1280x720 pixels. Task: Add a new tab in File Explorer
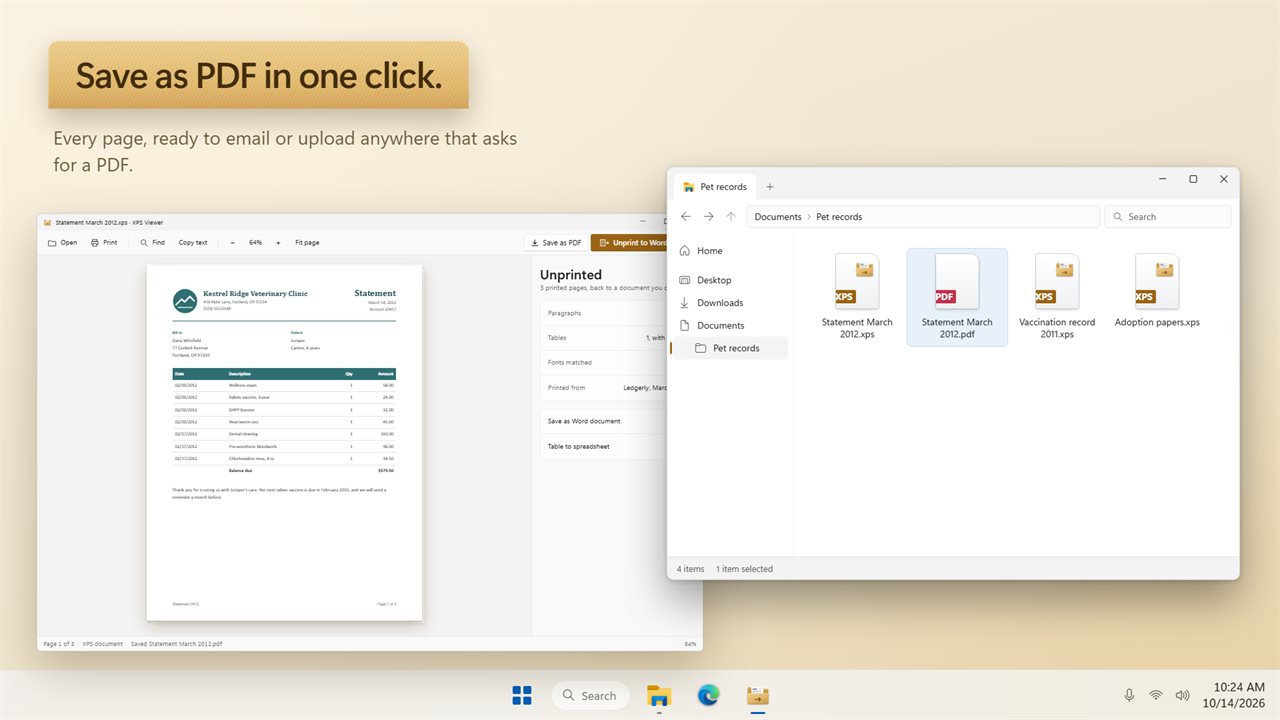pos(769,187)
